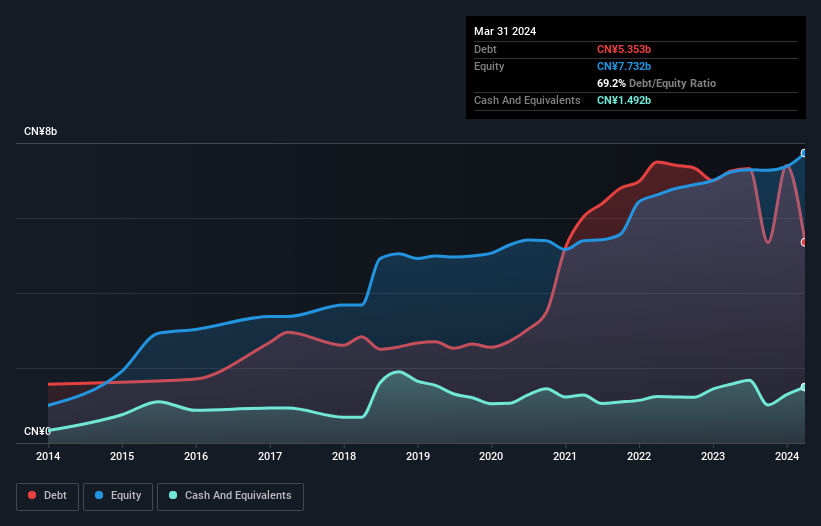Click the CN¥1.492b cash value

tap(624, 100)
